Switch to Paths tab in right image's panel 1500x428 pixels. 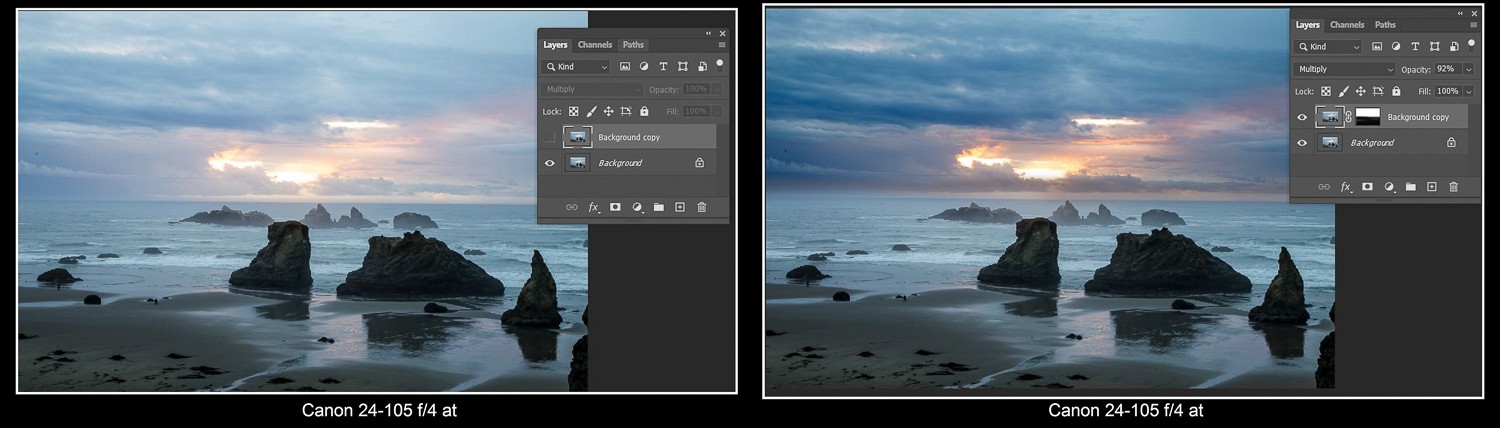[1385, 25]
